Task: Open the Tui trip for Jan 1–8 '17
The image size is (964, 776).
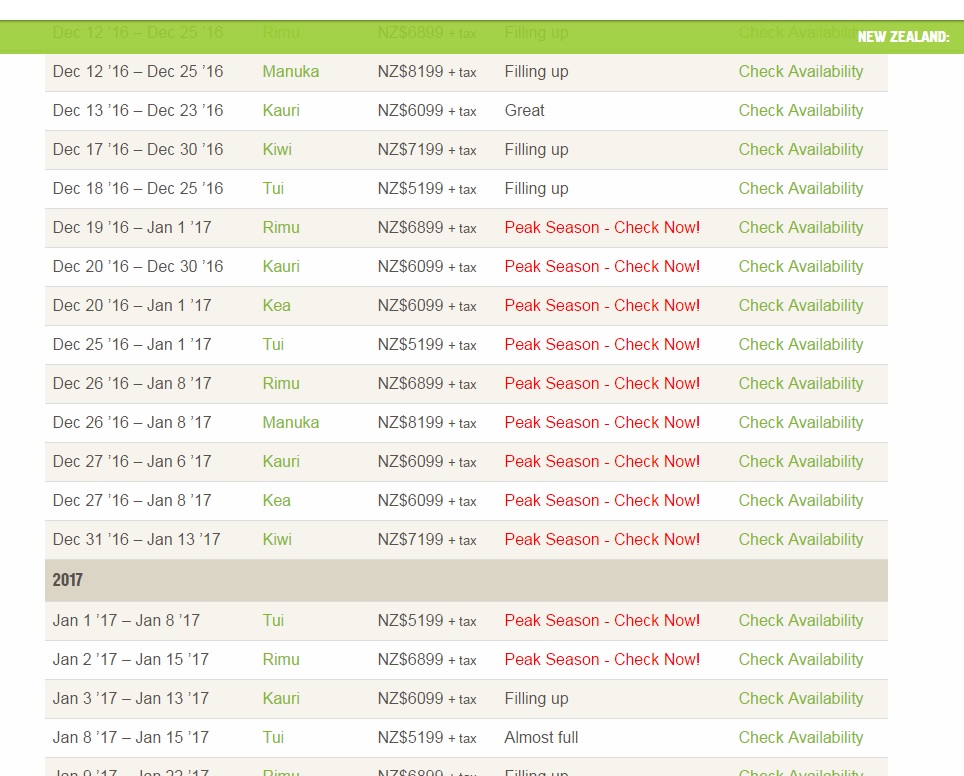Action: click(x=273, y=621)
